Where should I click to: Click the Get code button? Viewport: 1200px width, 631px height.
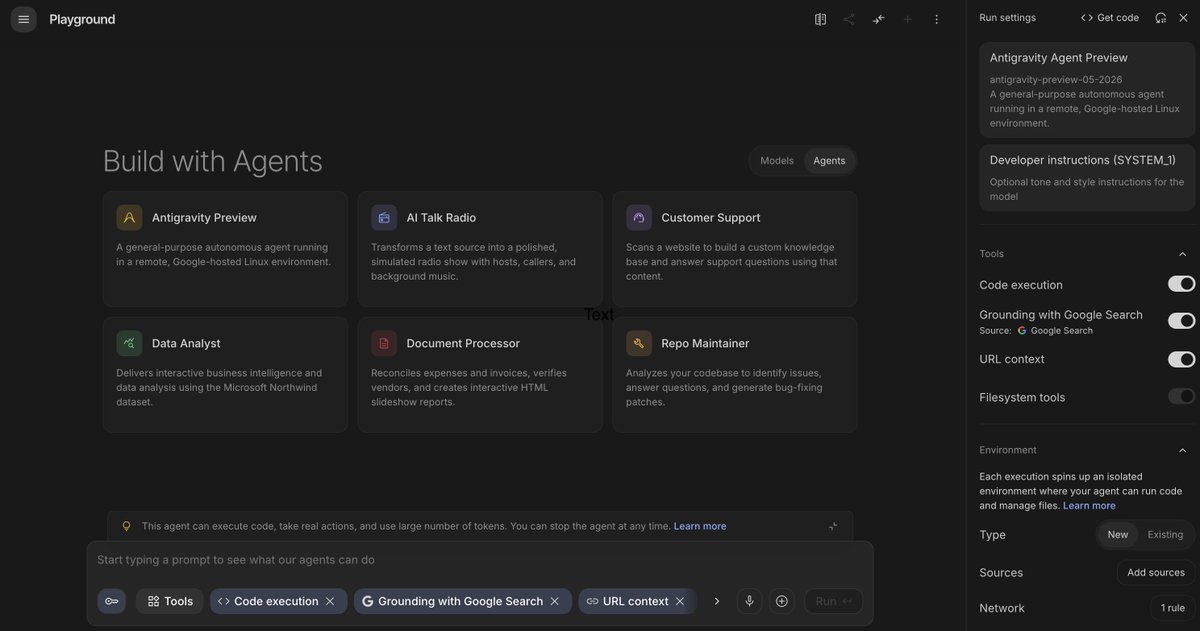(x=1110, y=18)
